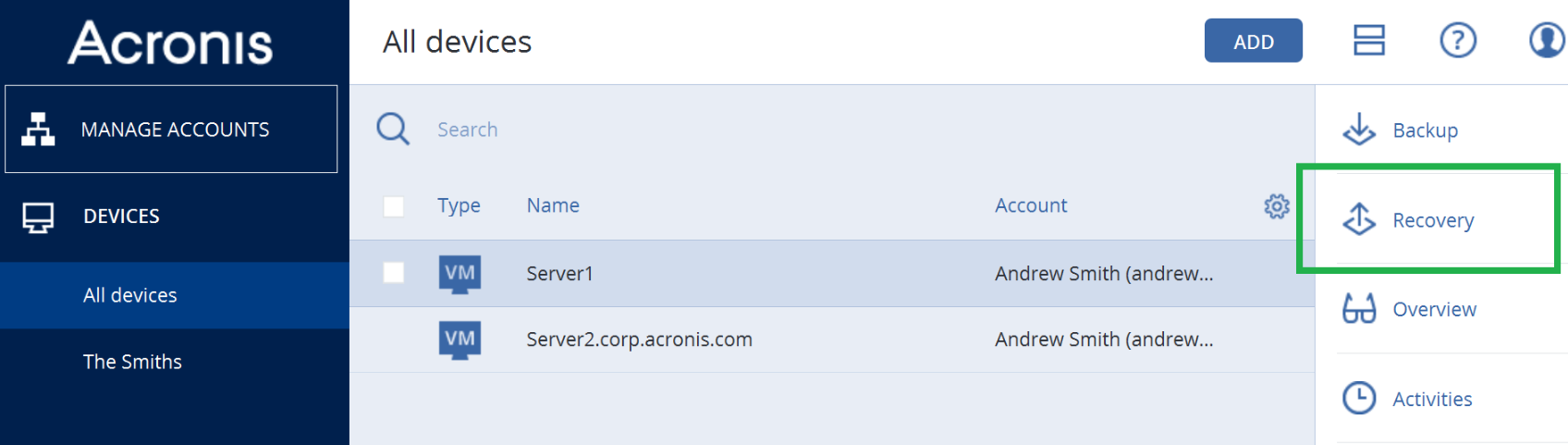This screenshot has height=445, width=1568.
Task: Expand the DEVICES section
Action: 175,216
